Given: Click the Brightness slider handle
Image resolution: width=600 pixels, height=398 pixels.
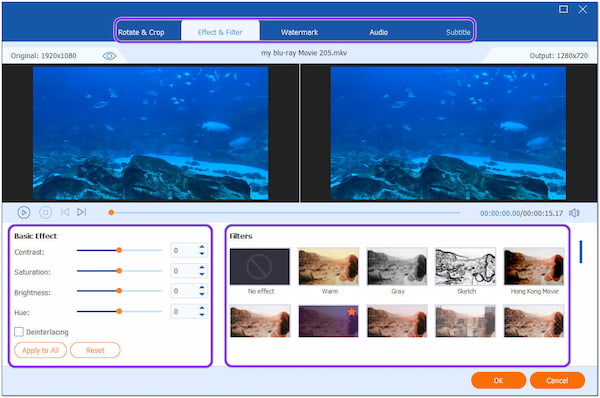Looking at the screenshot, I should 119,291.
